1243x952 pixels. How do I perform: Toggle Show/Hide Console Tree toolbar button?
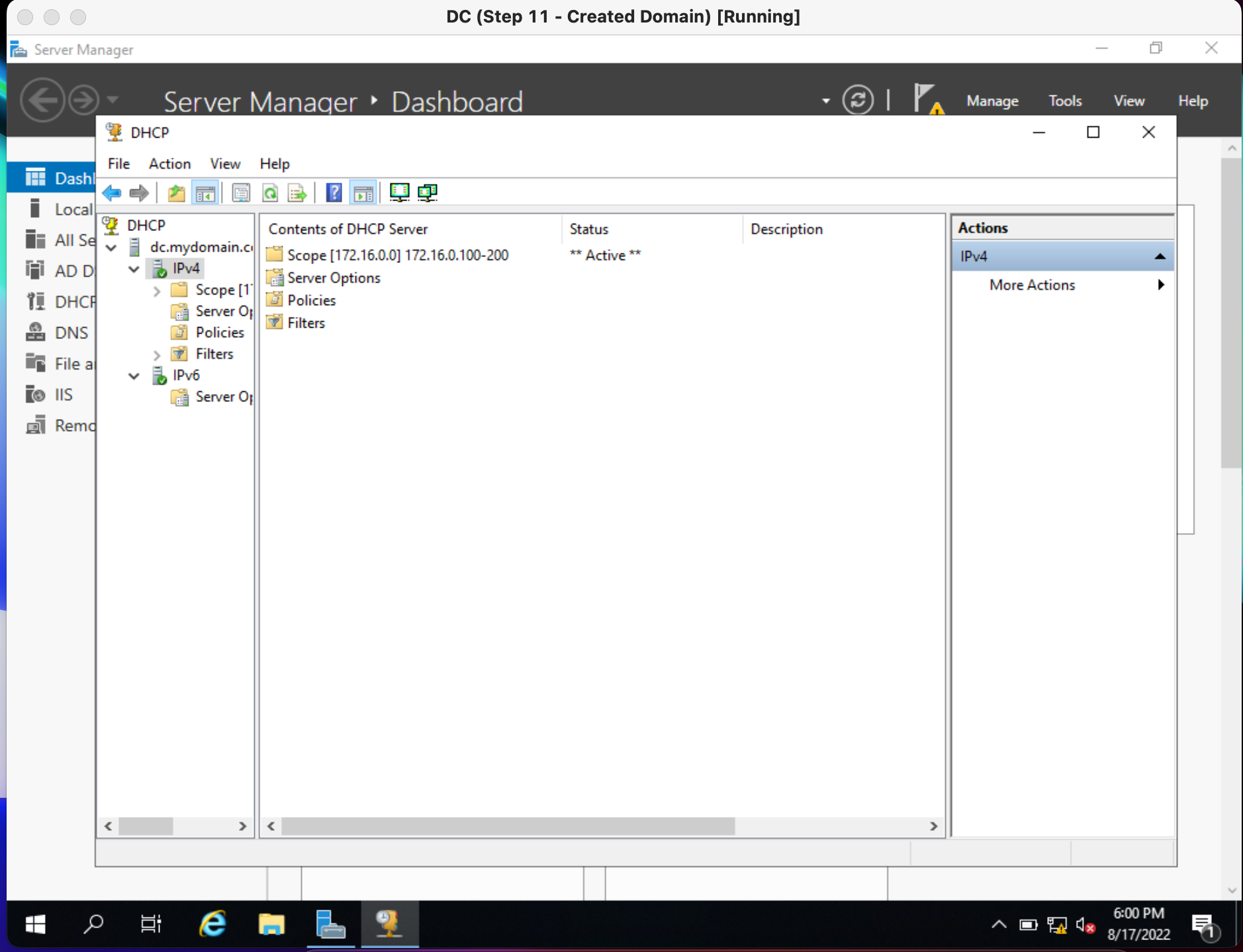coord(205,193)
